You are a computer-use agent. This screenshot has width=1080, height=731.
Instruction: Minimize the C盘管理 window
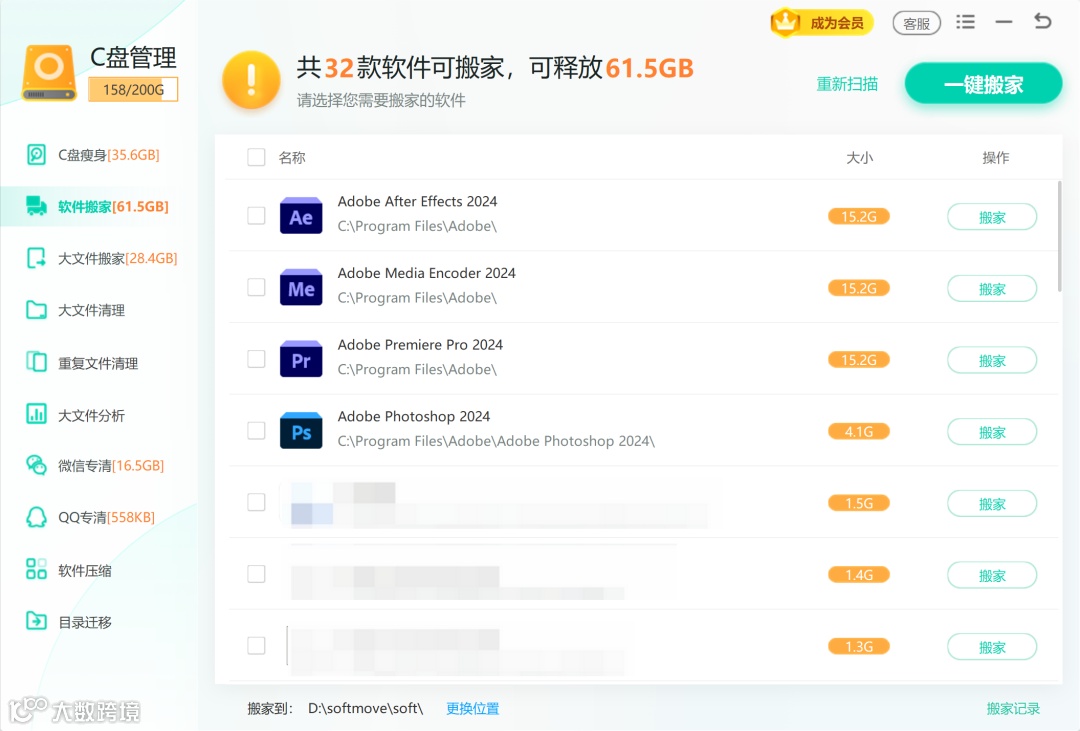tap(1004, 22)
